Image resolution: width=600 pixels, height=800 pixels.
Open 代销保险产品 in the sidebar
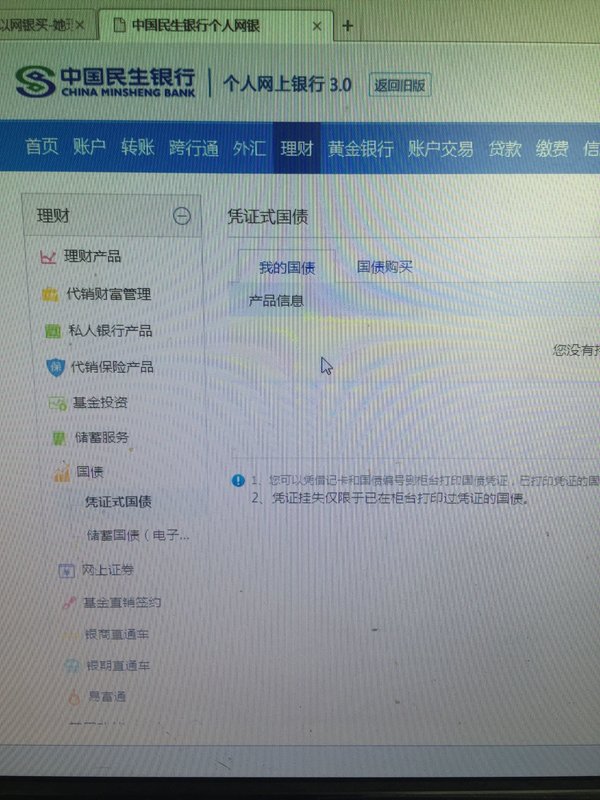pyautogui.click(x=112, y=367)
